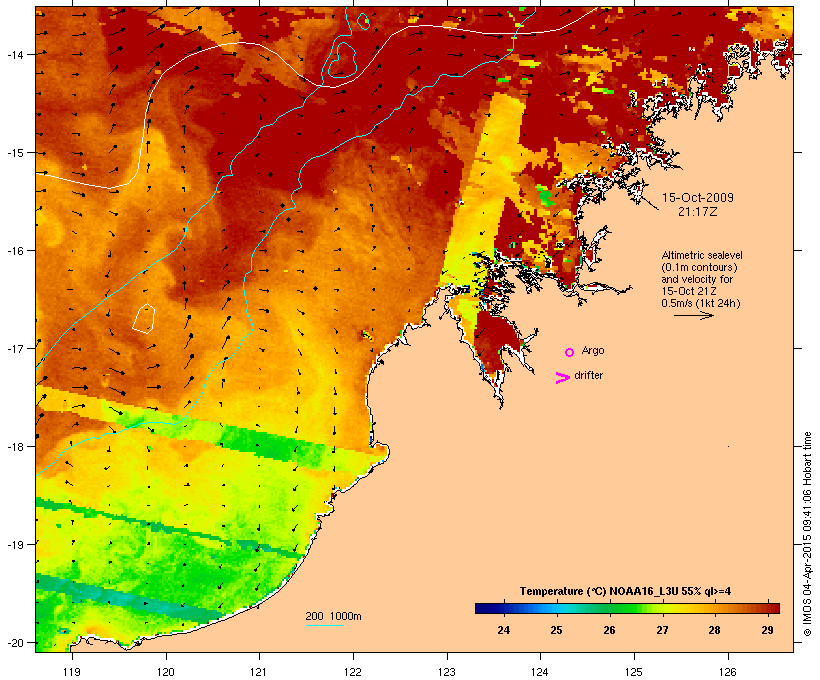This screenshot has width=820, height=680.
Task: Click the latitude label -14
Action: tap(15, 54)
